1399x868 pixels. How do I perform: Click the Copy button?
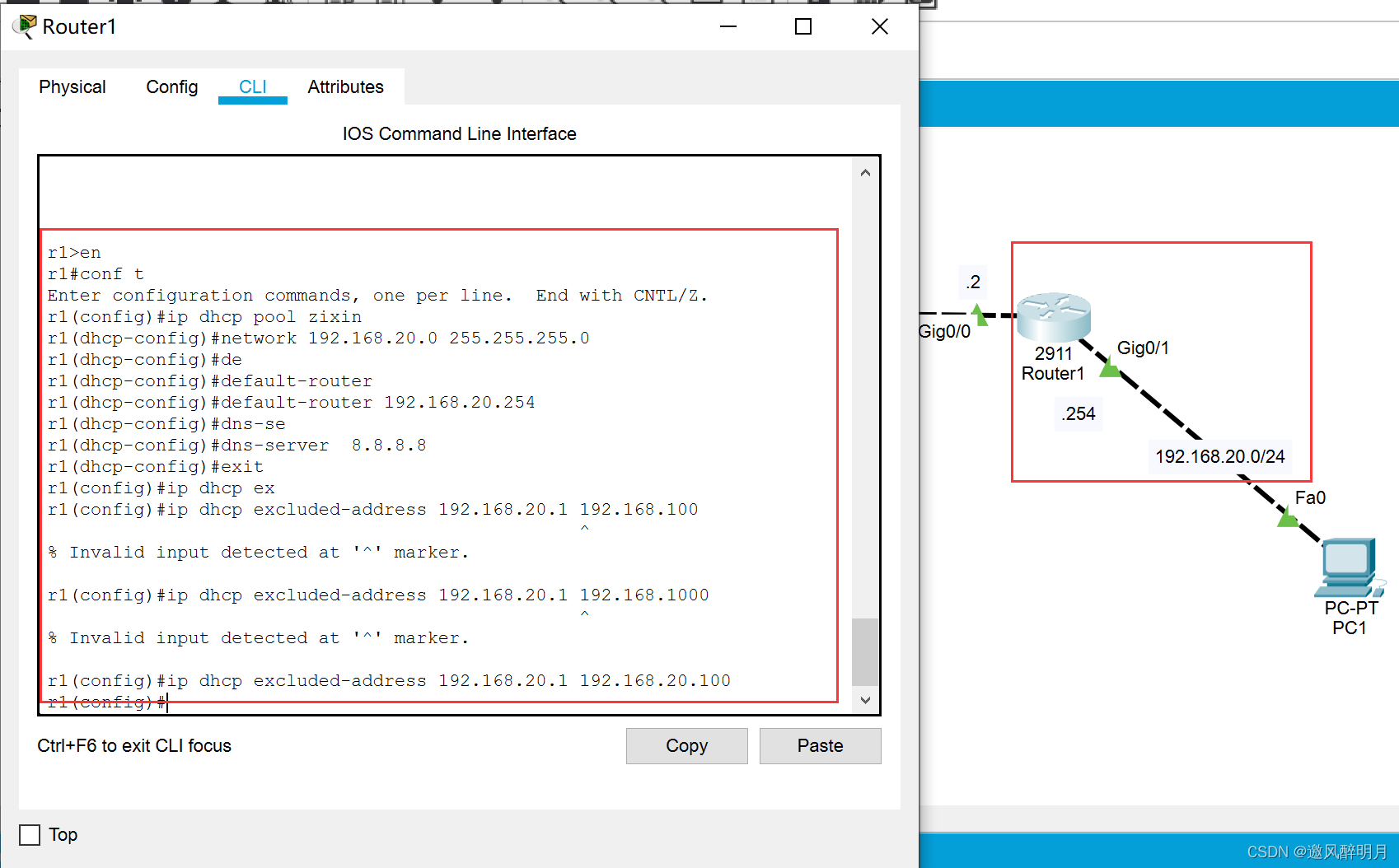click(687, 745)
